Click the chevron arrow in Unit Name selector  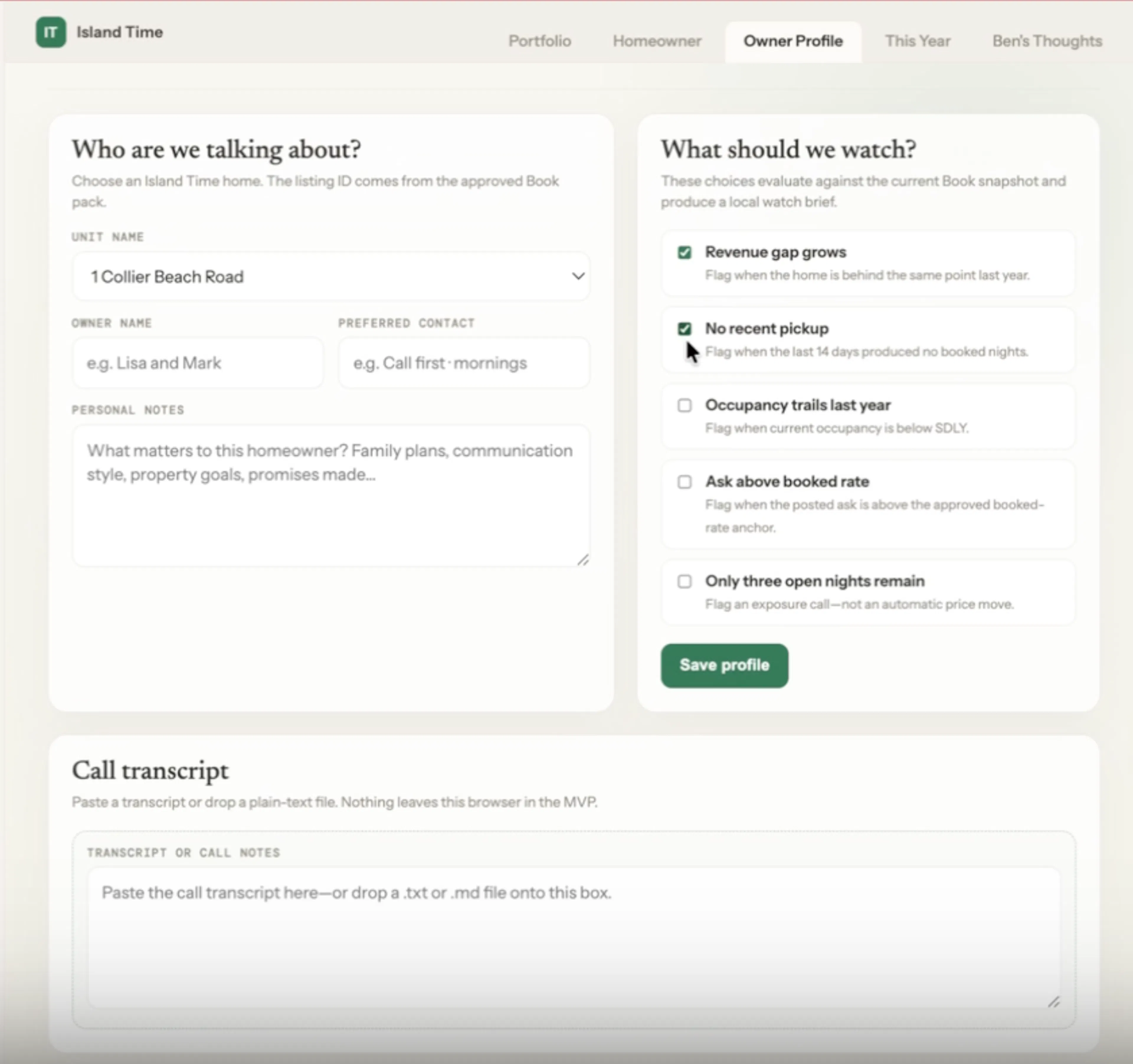[578, 276]
